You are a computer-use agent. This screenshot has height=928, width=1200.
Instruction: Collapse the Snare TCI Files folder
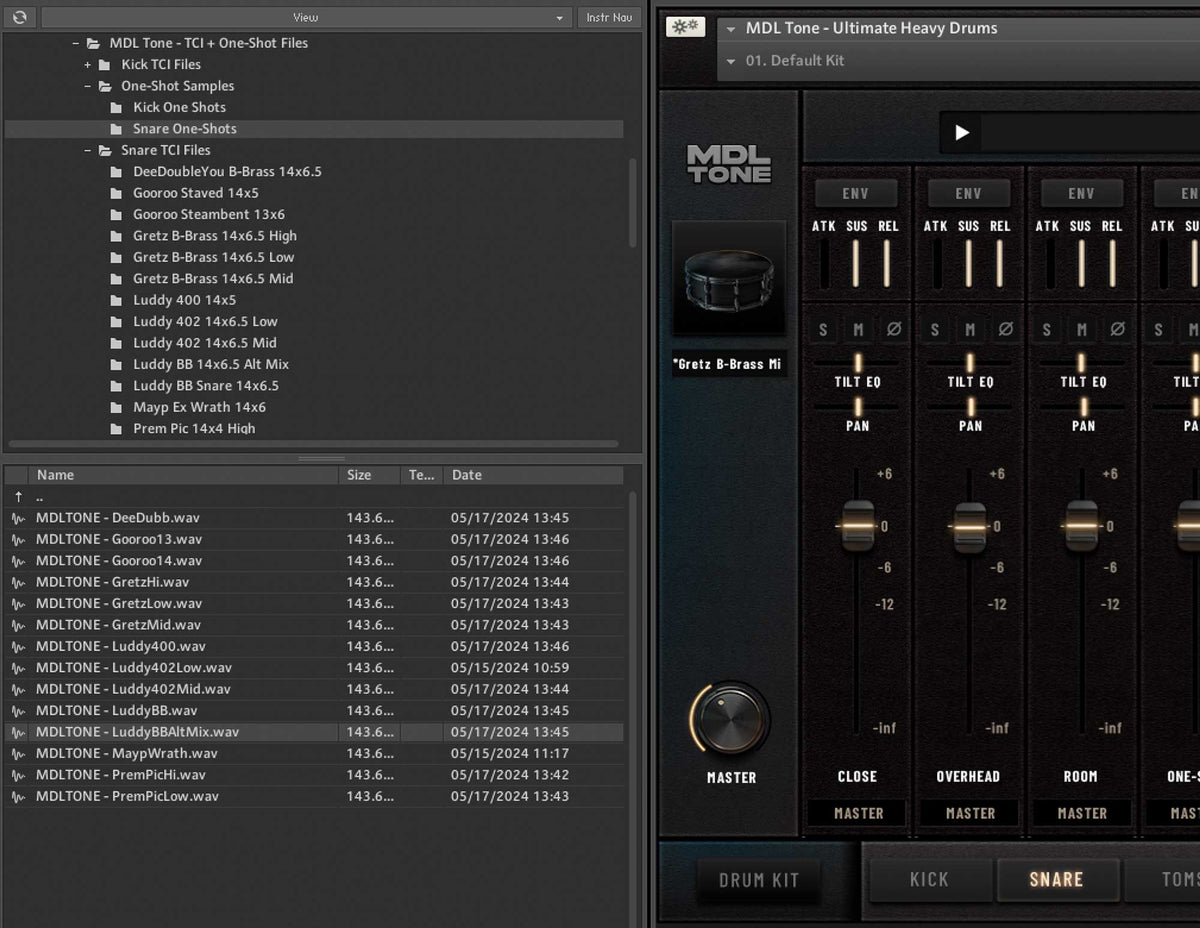tap(88, 150)
